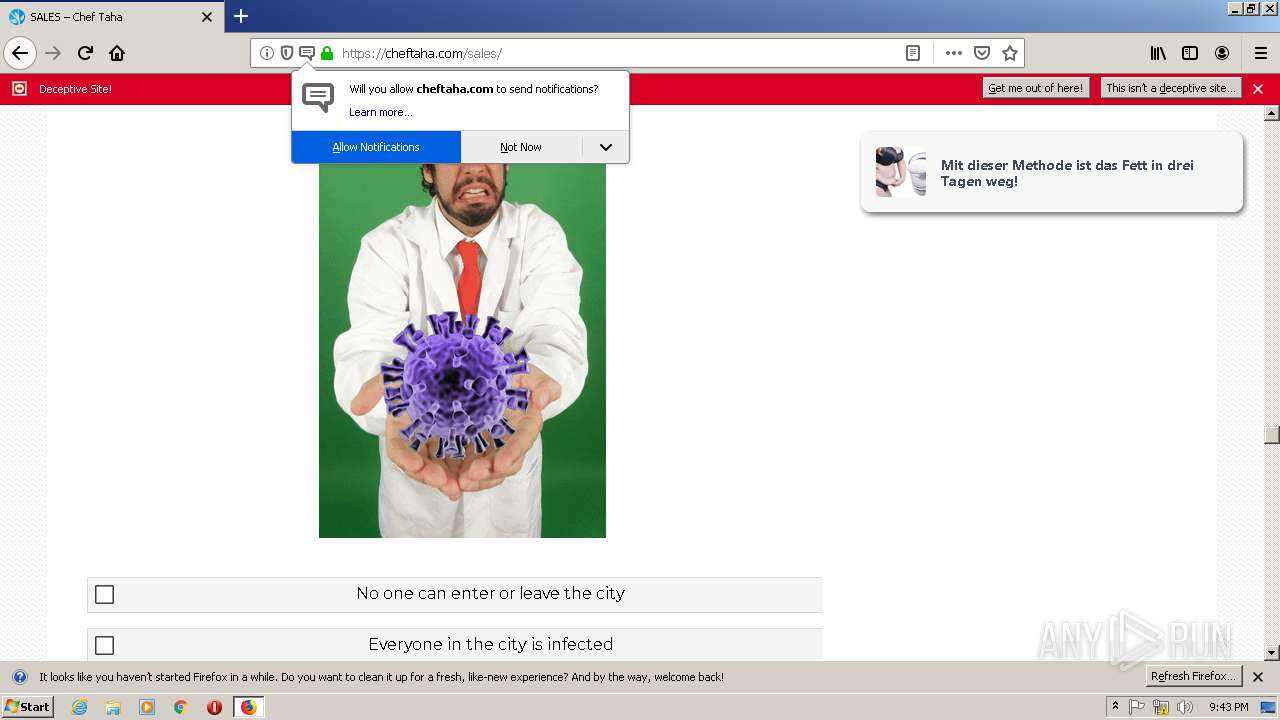Save page to Pocket icon
Viewport: 1280px width, 720px height.
pyautogui.click(x=982, y=53)
